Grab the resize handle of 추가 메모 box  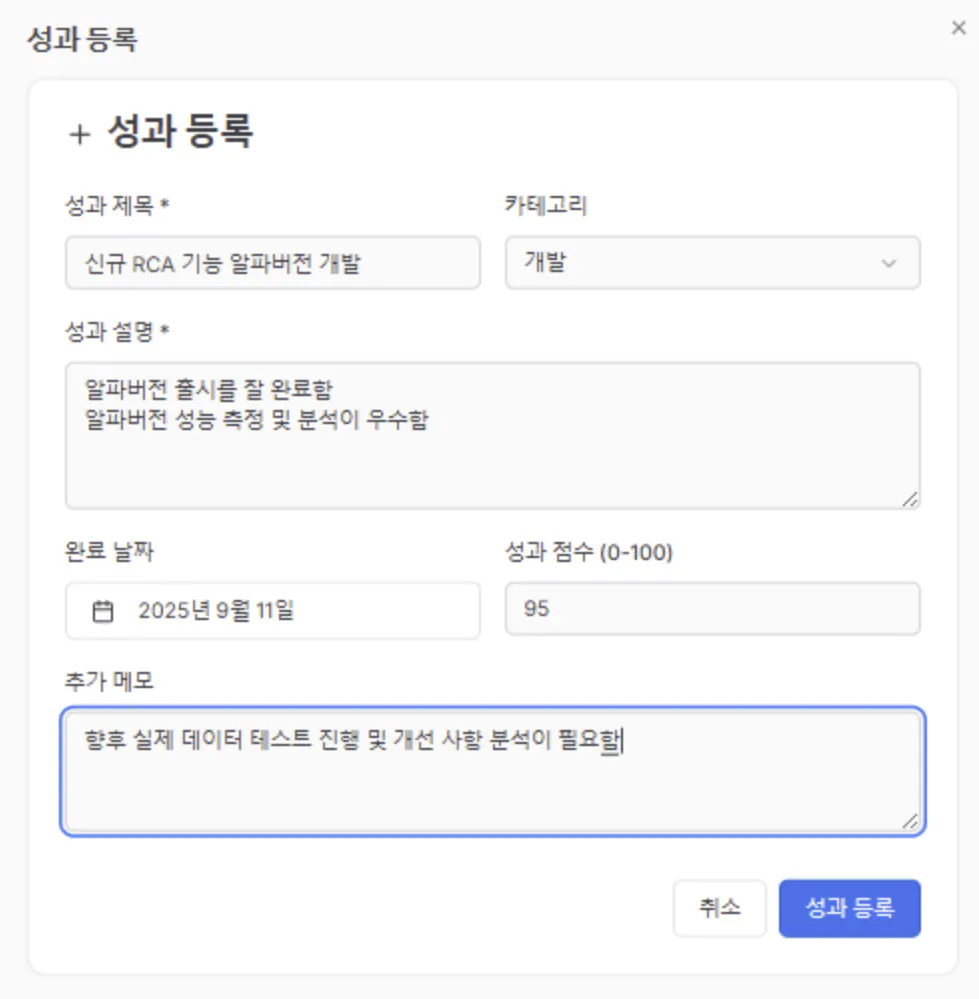tap(910, 822)
